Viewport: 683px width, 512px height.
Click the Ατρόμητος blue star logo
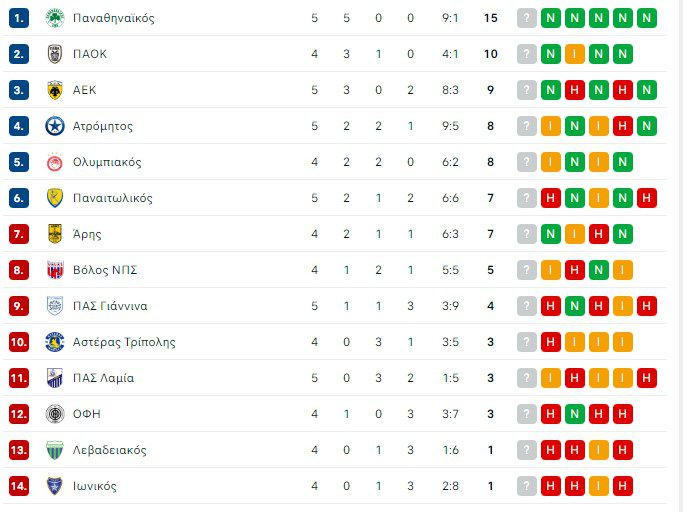55,126
